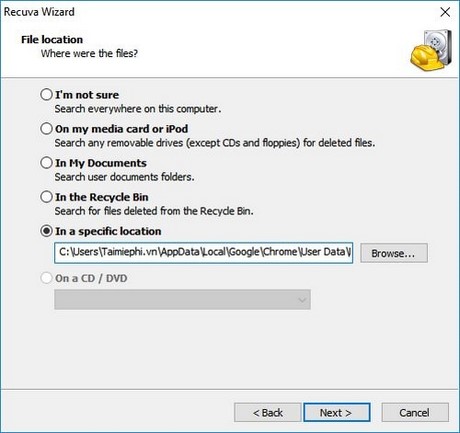Viewport: 460px width, 433px height.
Task: Select the disabled On a CD / DVD option
Action: coord(46,278)
